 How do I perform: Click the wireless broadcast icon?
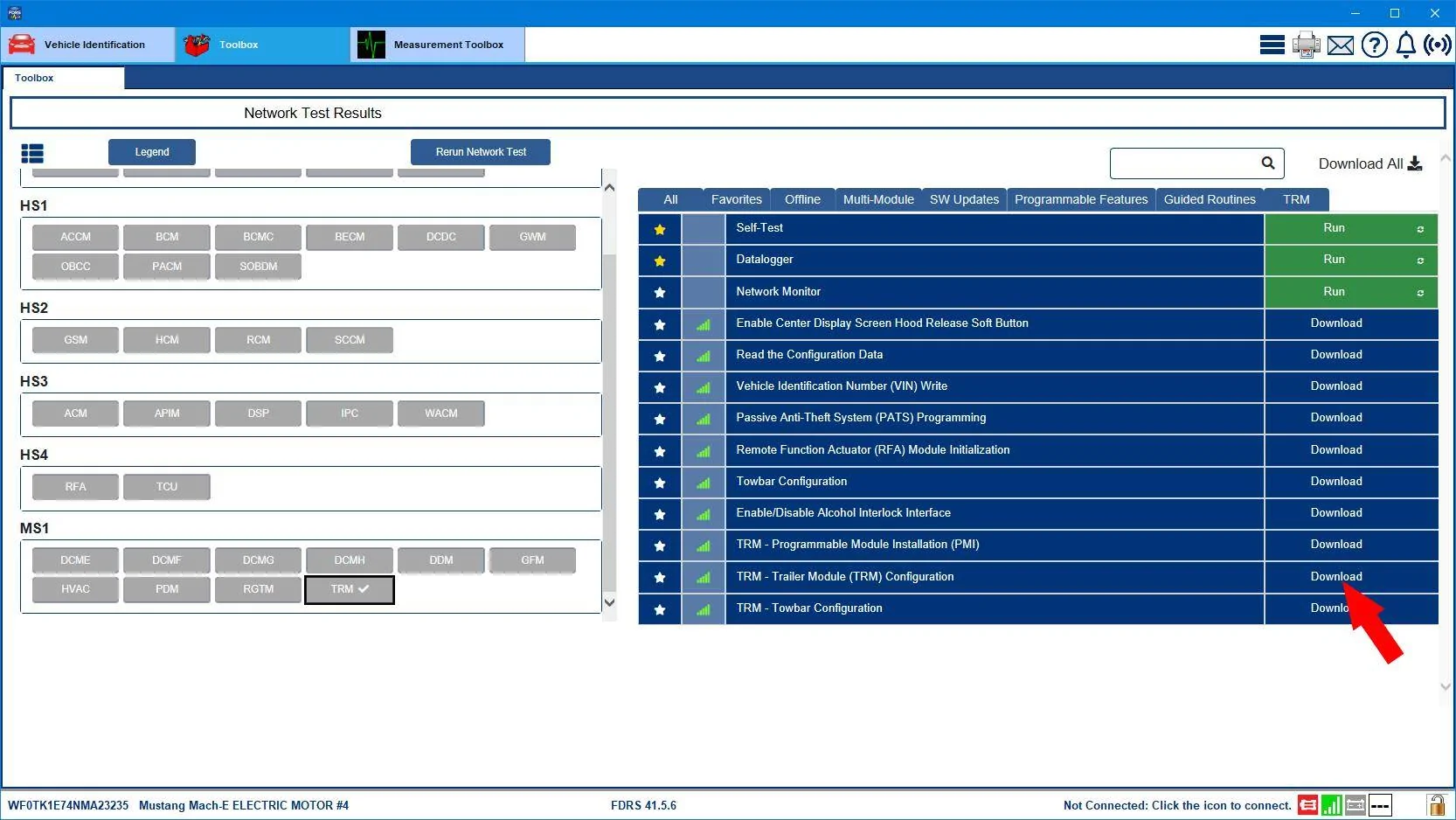pyautogui.click(x=1438, y=45)
